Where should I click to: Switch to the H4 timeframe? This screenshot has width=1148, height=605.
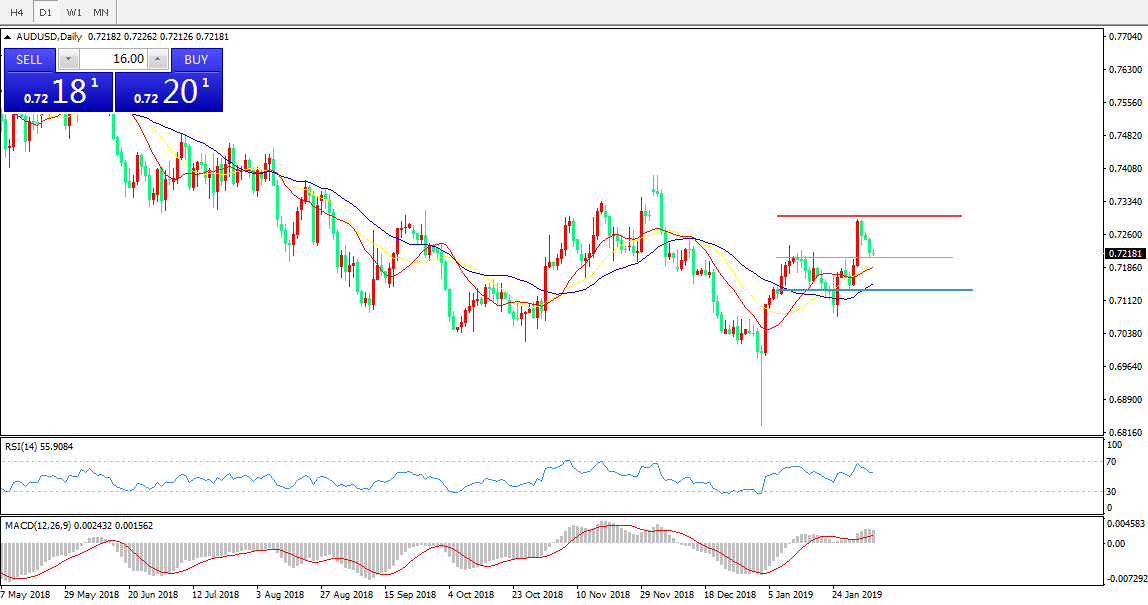[x=17, y=12]
